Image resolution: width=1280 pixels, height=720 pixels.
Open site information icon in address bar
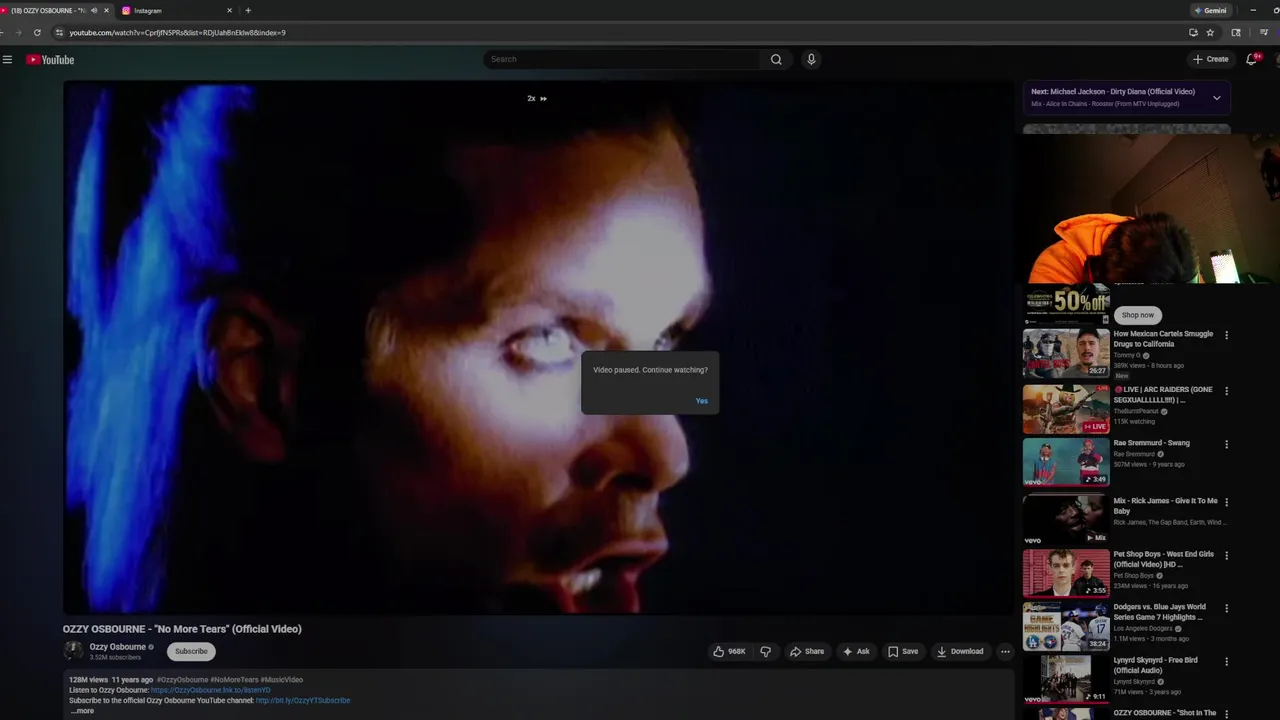(59, 32)
